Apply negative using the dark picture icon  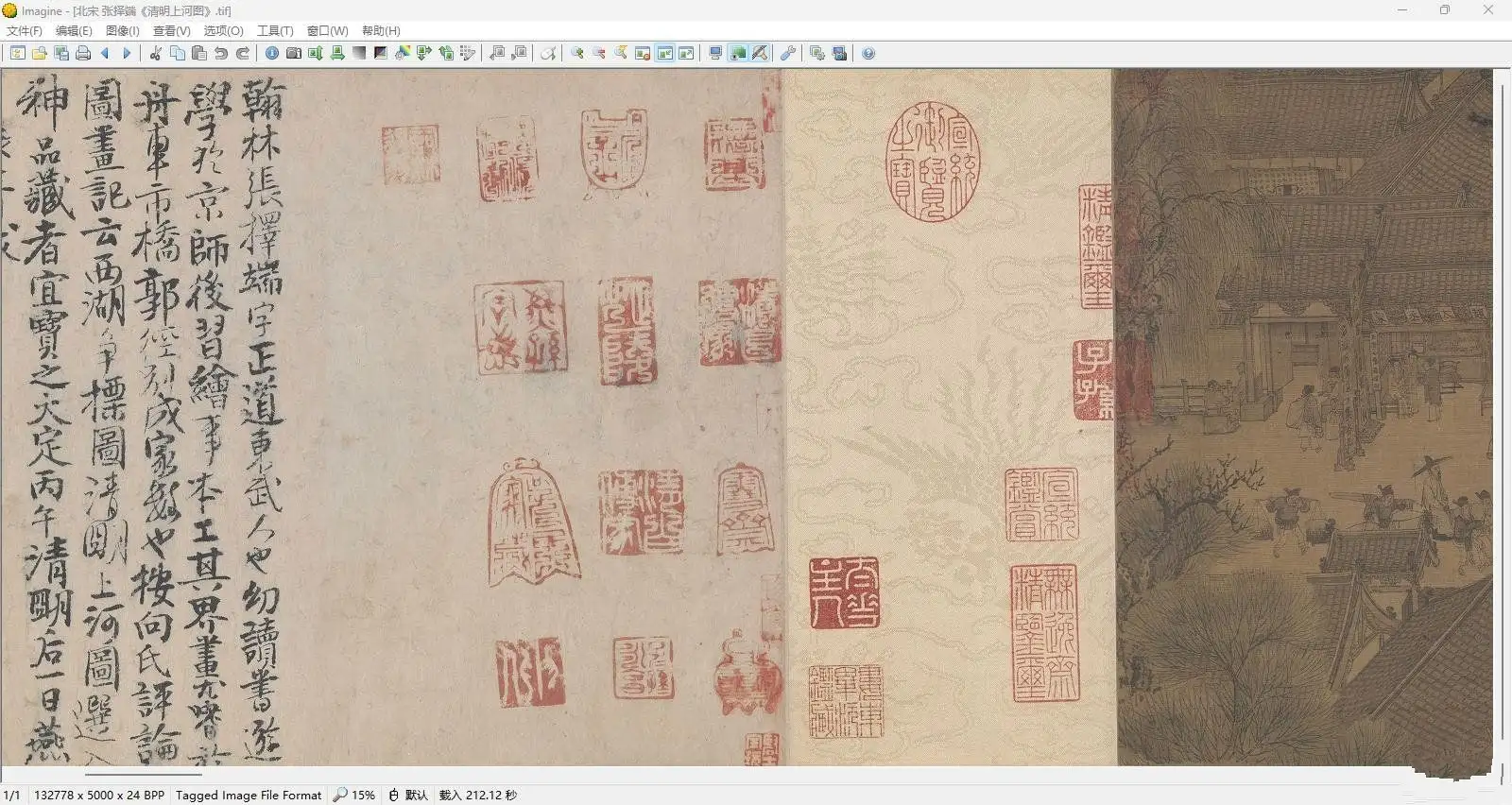[381, 53]
